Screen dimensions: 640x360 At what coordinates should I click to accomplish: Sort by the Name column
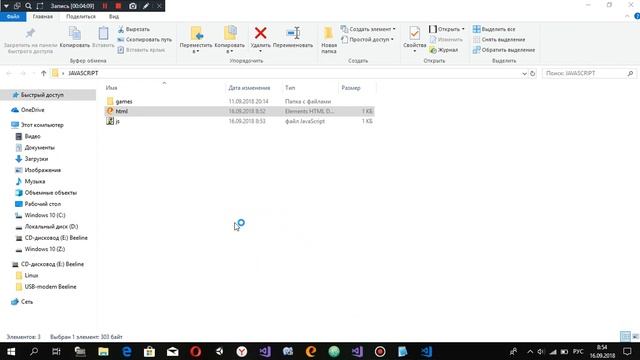point(111,88)
